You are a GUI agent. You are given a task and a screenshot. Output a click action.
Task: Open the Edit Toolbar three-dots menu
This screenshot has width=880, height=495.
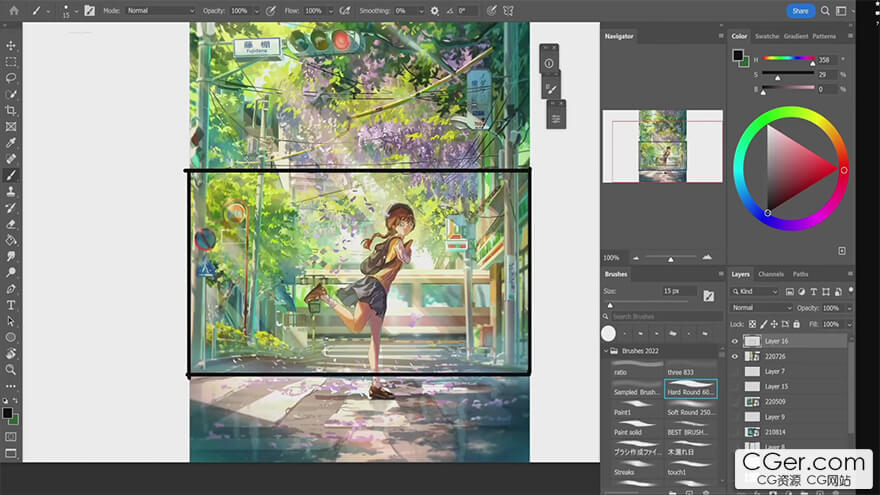pyautogui.click(x=11, y=386)
